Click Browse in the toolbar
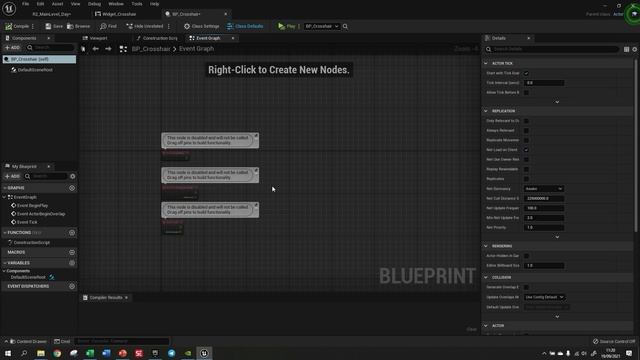The width and height of the screenshot is (640, 360). [78, 26]
